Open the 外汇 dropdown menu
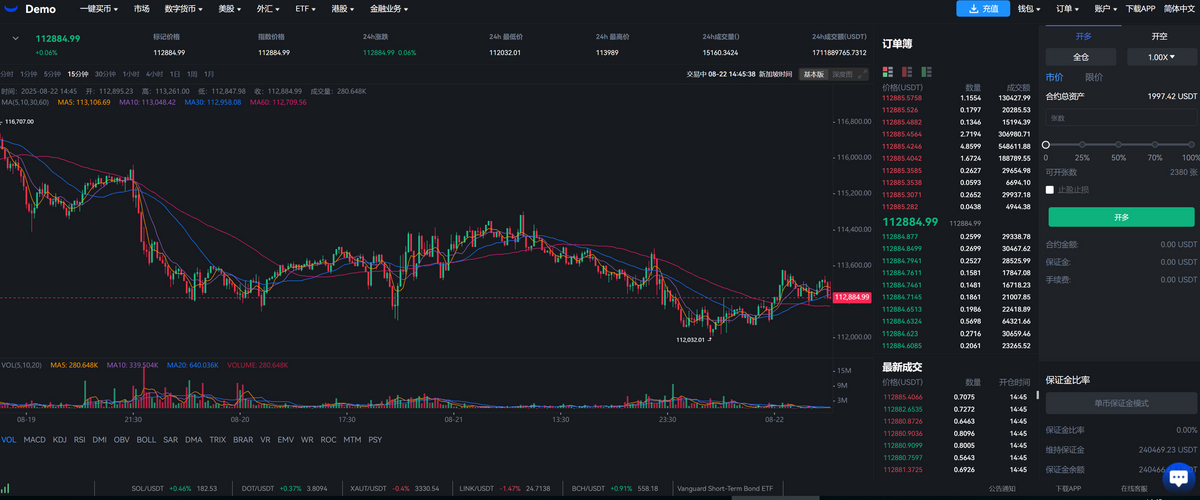Viewport: 1200px width, 500px height. pyautogui.click(x=269, y=8)
